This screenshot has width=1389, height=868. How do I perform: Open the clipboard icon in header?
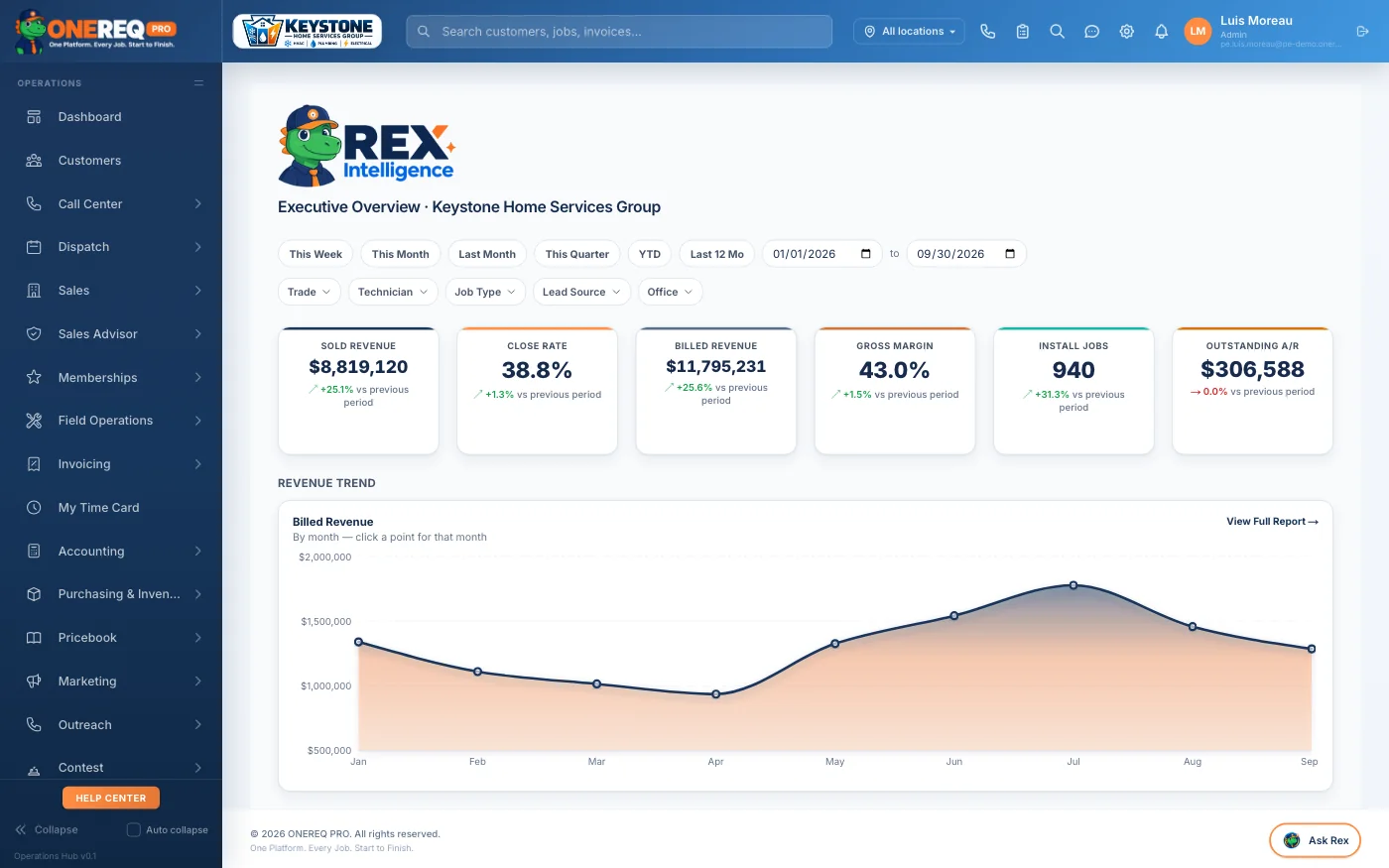coord(1023,32)
